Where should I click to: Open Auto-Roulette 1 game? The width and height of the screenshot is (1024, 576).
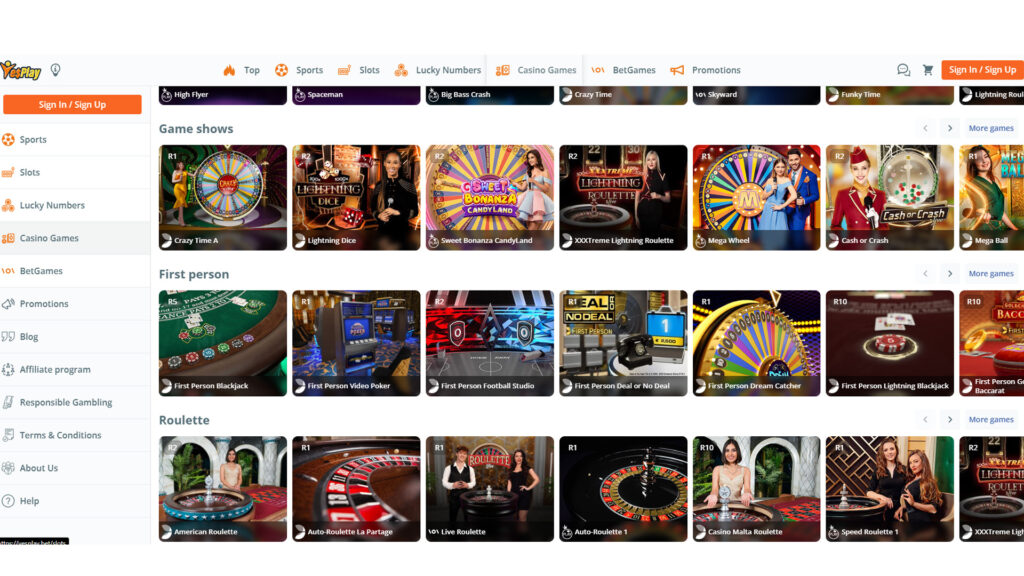623,488
